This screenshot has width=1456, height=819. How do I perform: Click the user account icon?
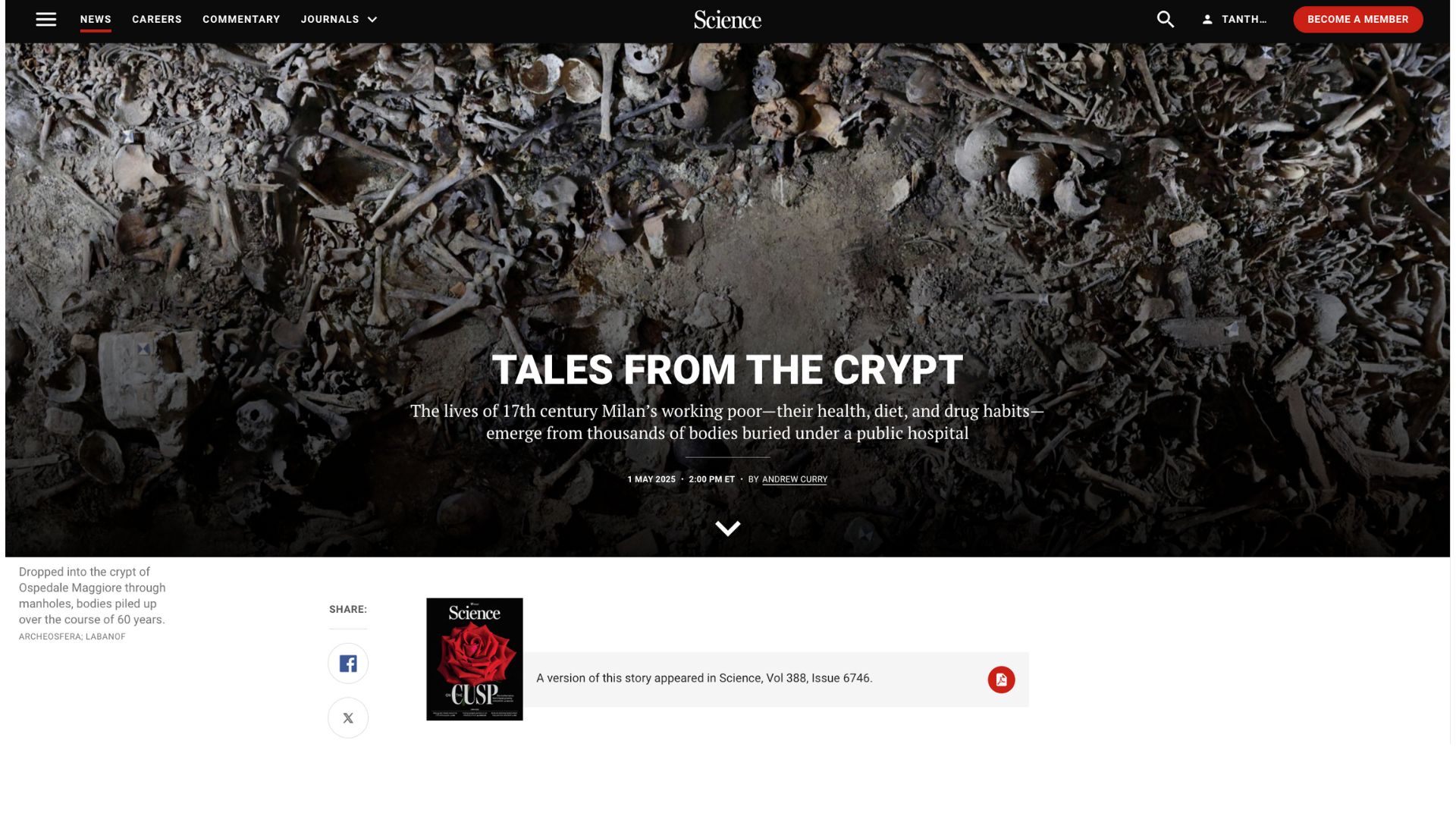[1207, 20]
